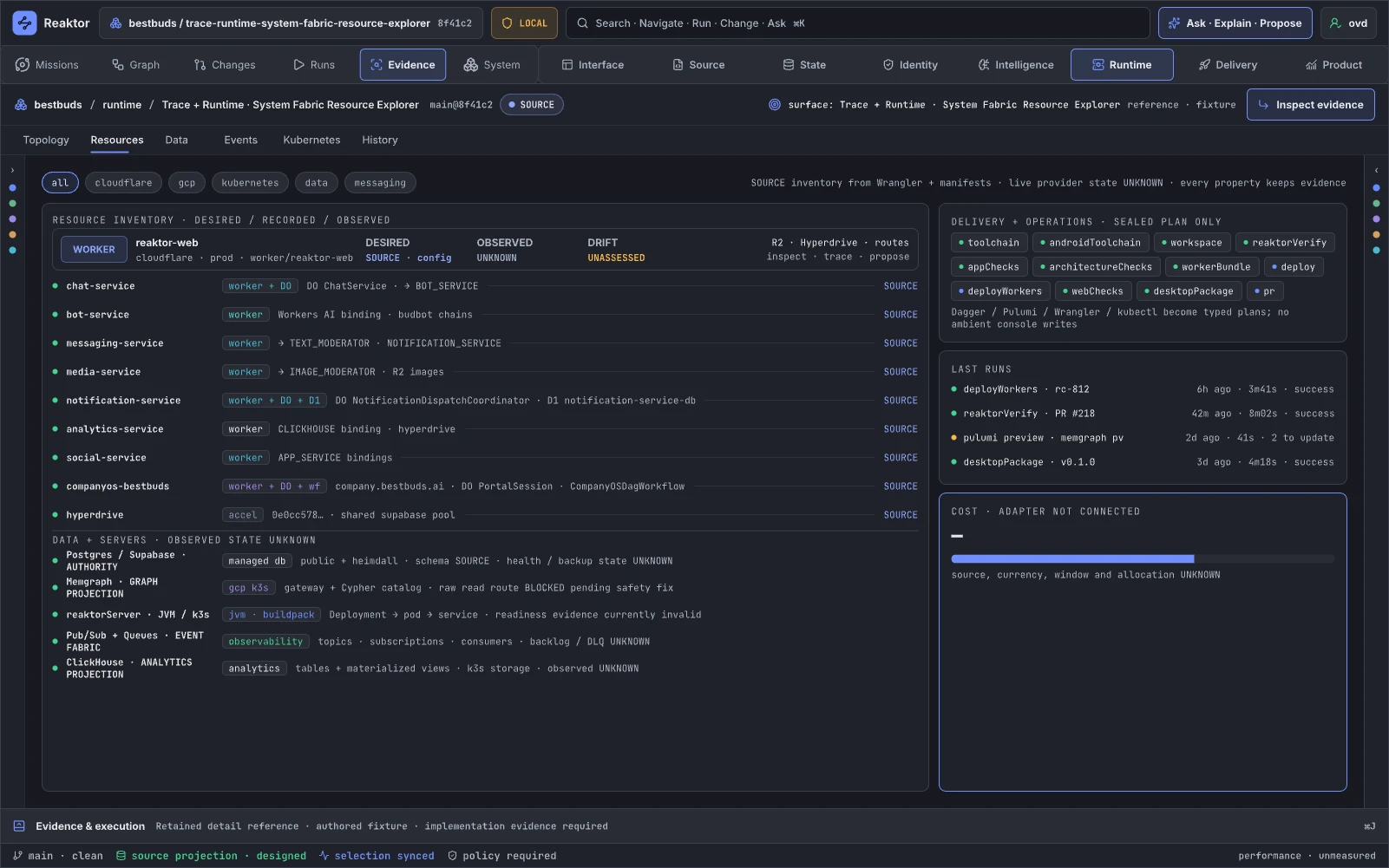Click selection synced status indicator
Screen dimensions: 1389x868
coord(376,856)
